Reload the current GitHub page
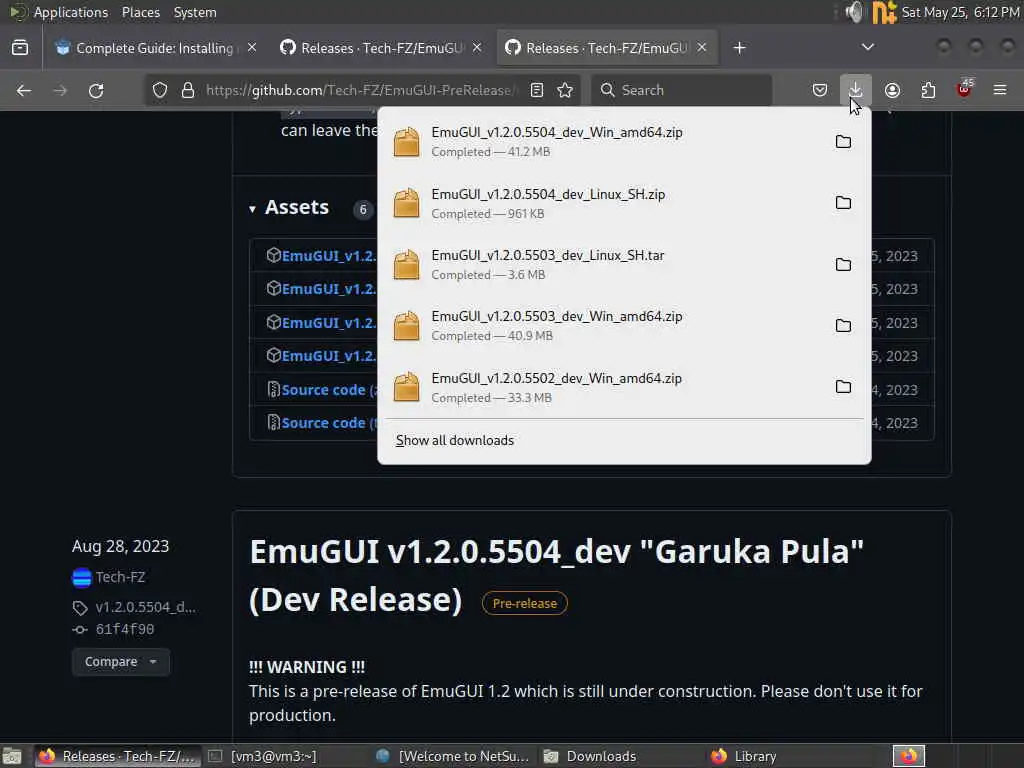Viewport: 1024px width, 768px height. tap(96, 90)
